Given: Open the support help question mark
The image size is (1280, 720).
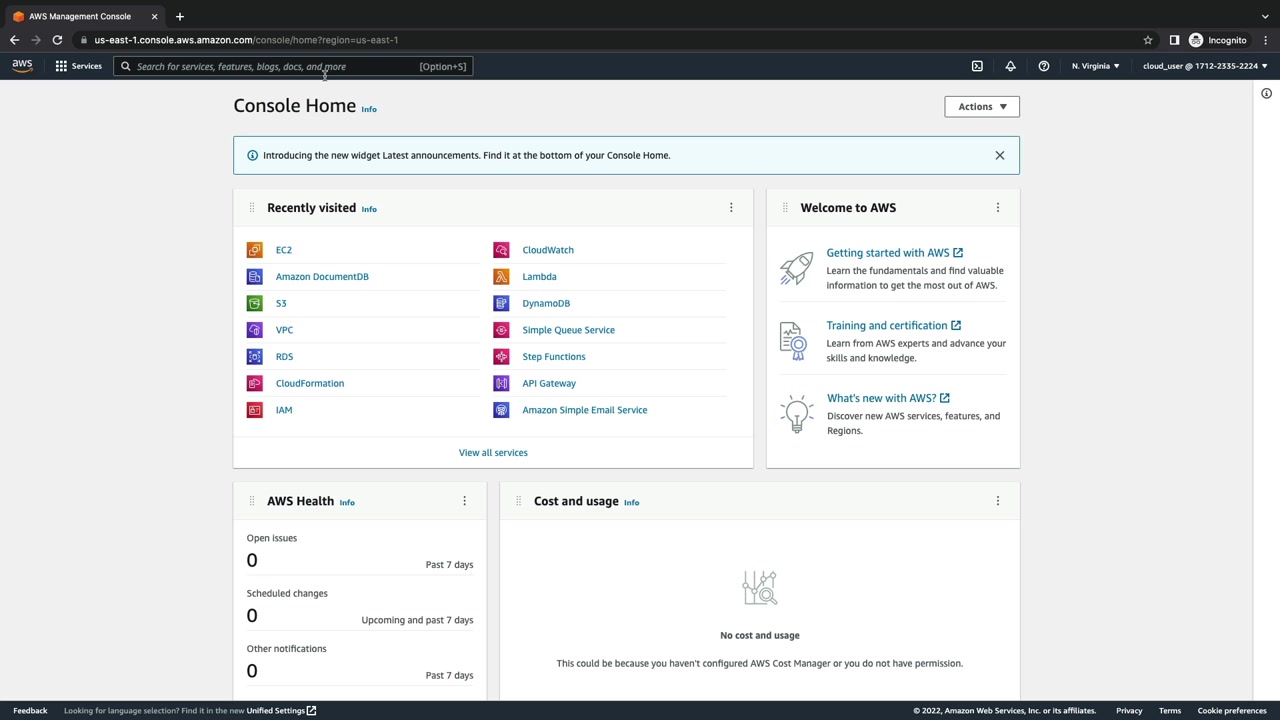Looking at the screenshot, I should [x=1044, y=66].
